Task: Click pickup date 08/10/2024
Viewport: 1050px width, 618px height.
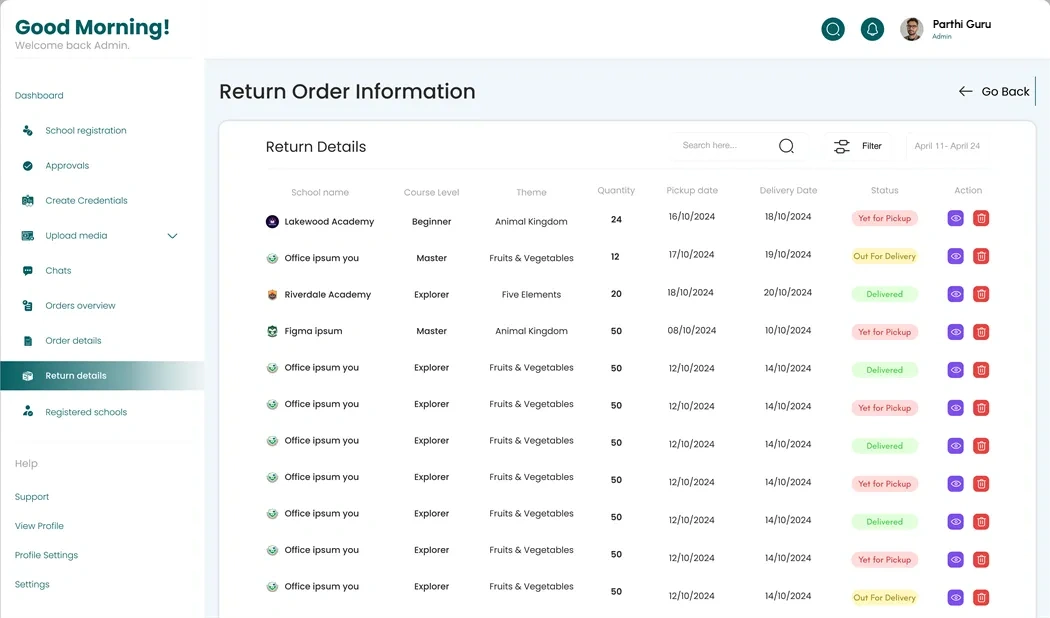Action: (692, 330)
